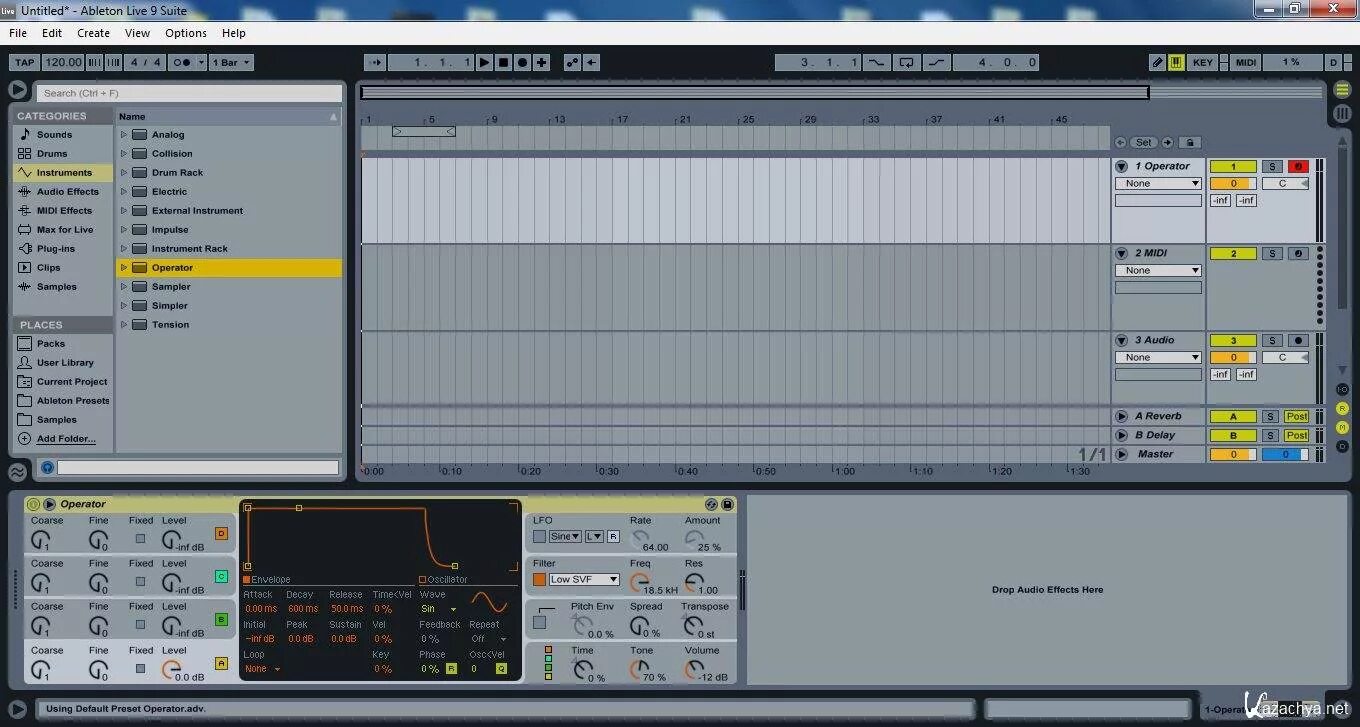Open Current Project in Places
1360x727 pixels.
pos(72,381)
